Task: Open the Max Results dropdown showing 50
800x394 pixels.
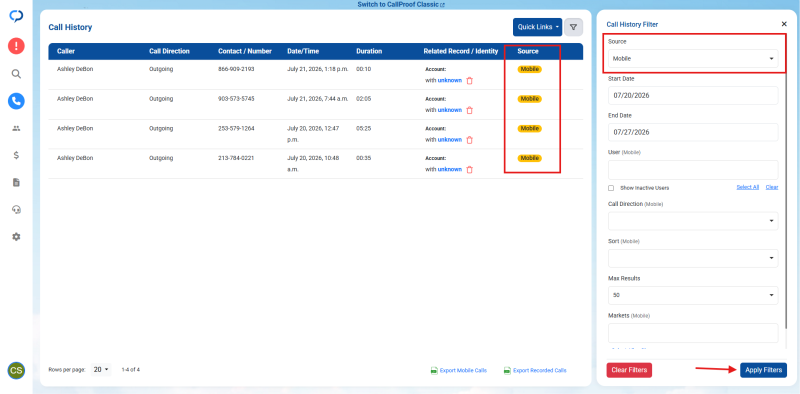Action: (693, 296)
